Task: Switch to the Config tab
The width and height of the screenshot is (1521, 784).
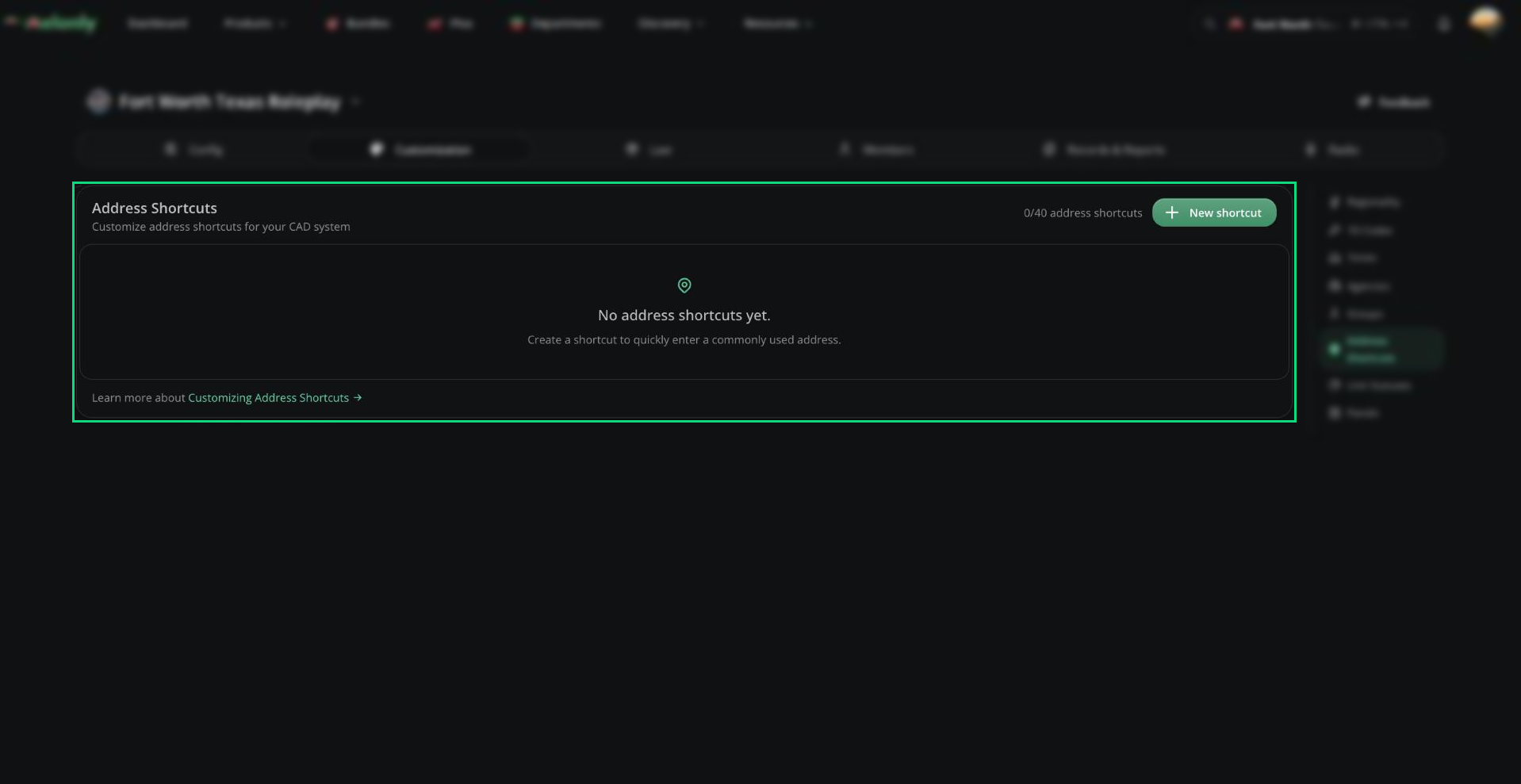Action: [x=193, y=149]
